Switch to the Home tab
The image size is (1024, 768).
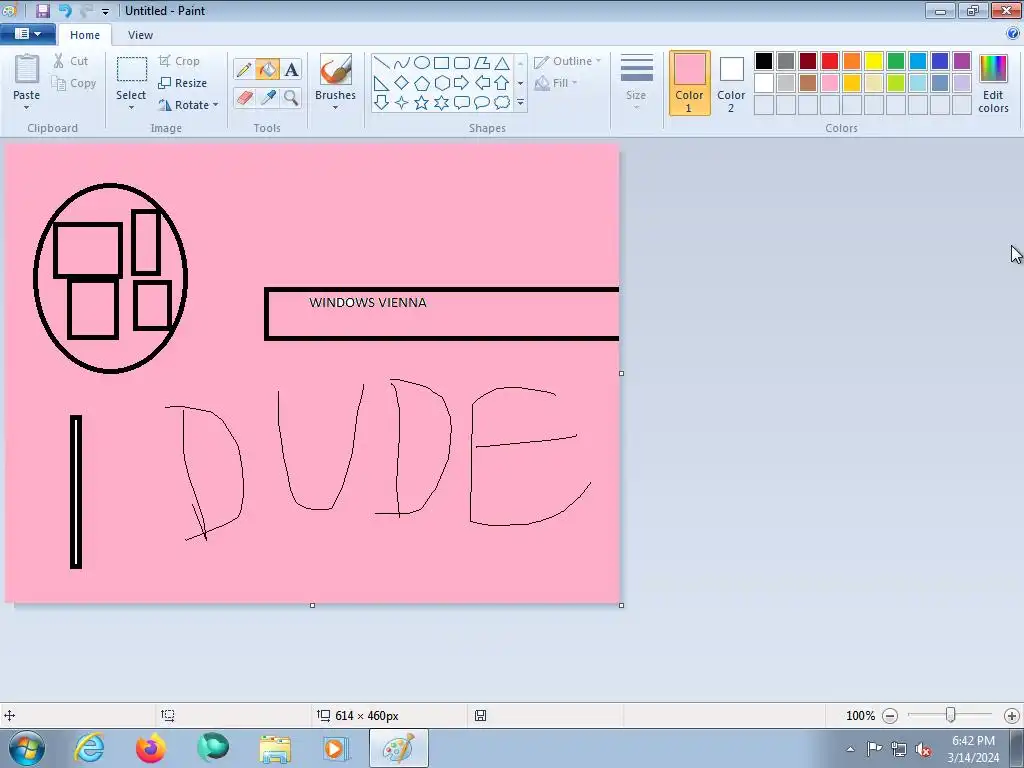point(85,35)
